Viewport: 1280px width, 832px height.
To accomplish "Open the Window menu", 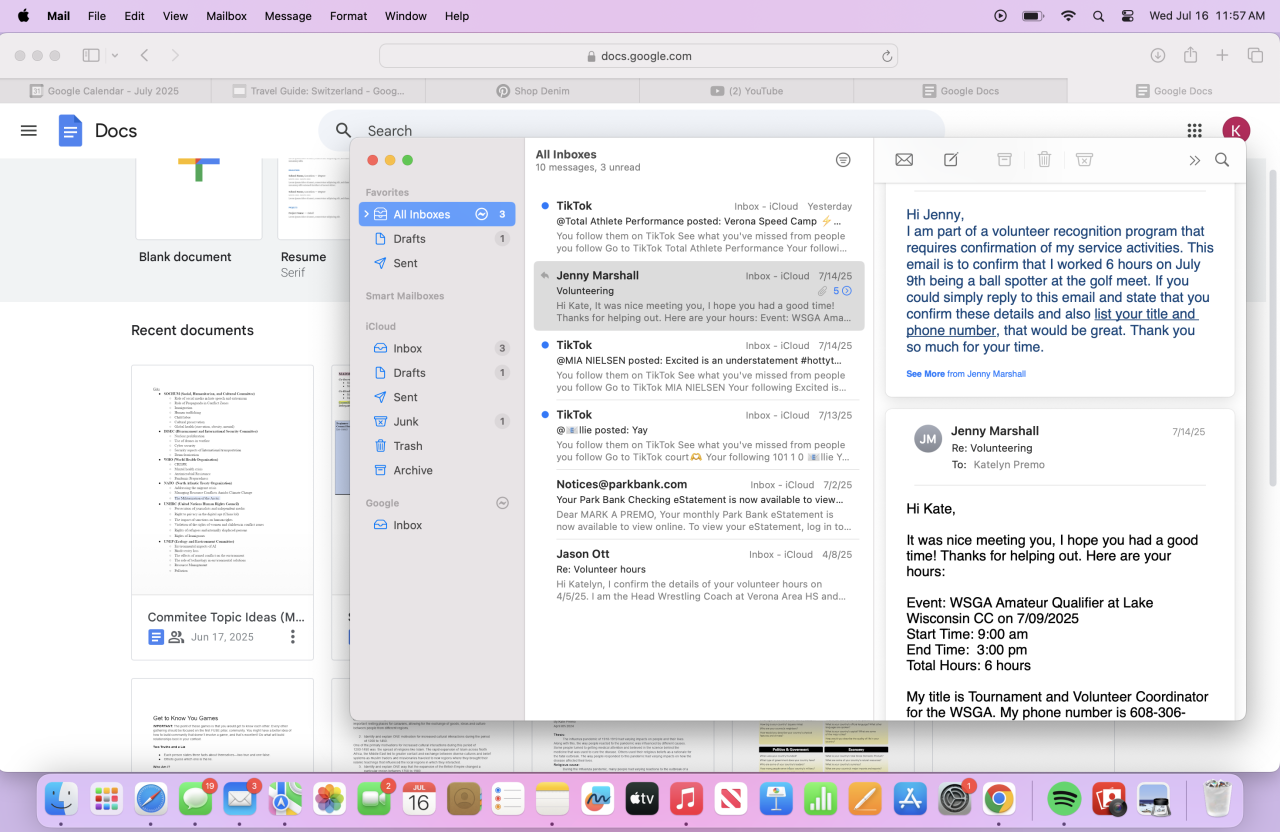I will 406,16.
